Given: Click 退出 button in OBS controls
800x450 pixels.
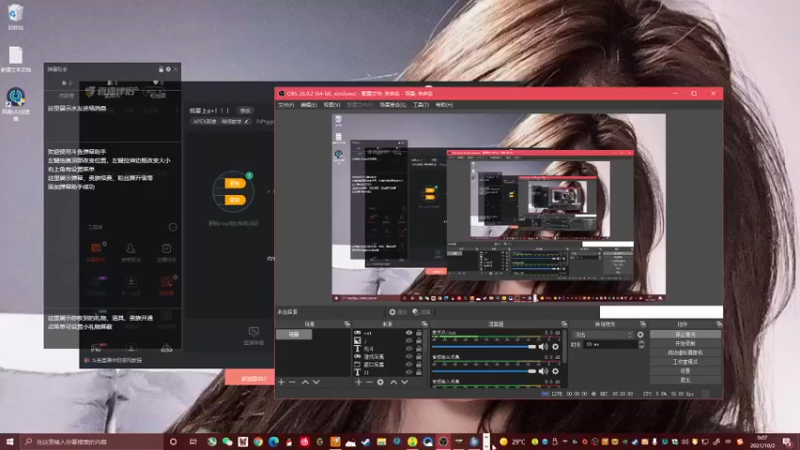Looking at the screenshot, I should 685,380.
